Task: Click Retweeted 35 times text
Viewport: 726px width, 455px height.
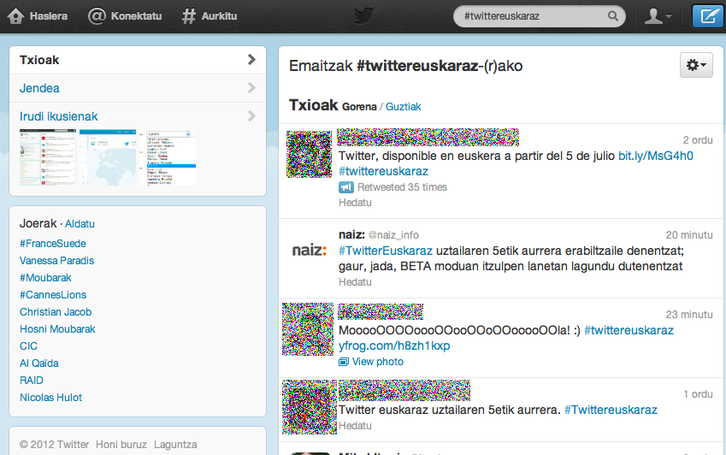Action: tap(402, 187)
